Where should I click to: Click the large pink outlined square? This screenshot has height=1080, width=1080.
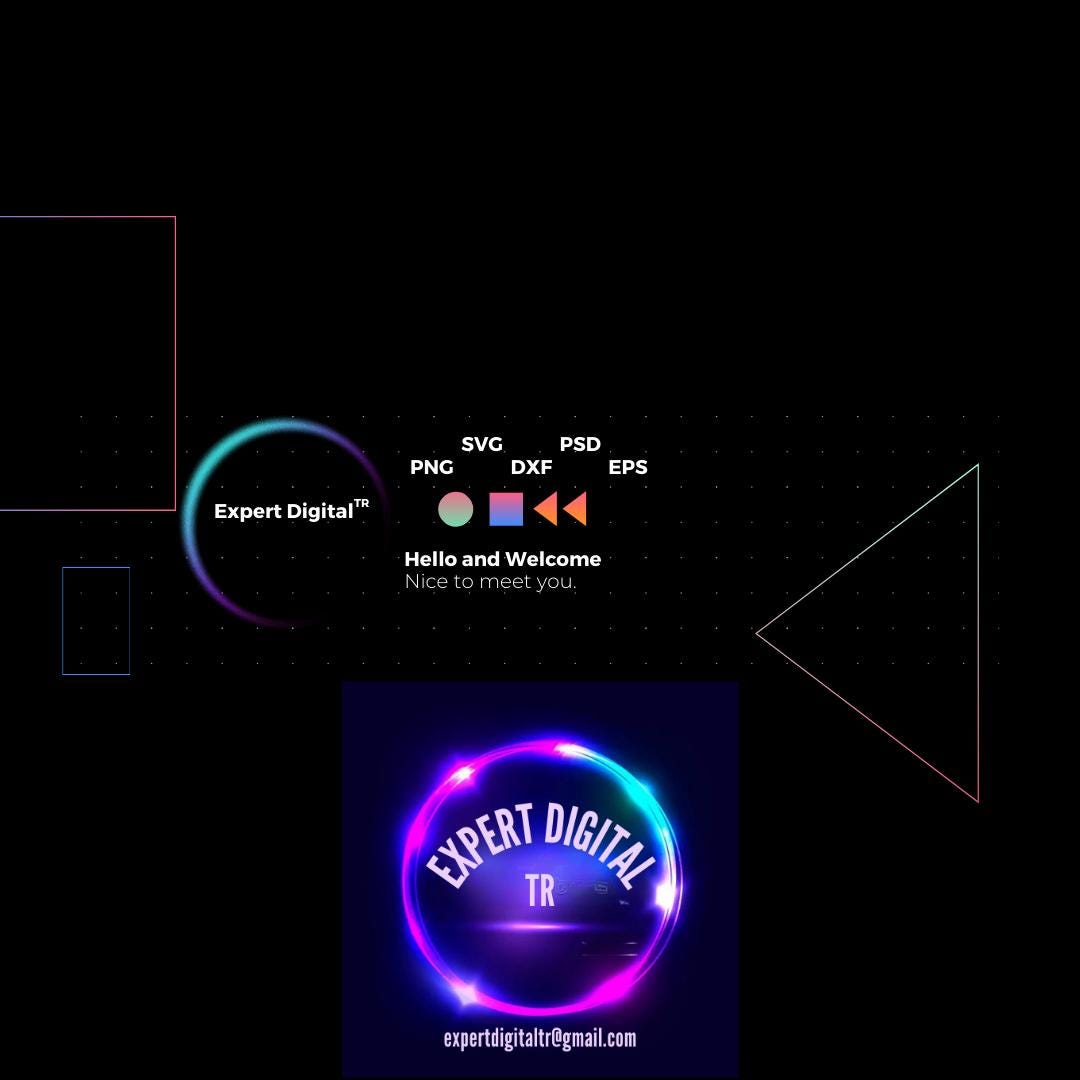click(x=87, y=363)
